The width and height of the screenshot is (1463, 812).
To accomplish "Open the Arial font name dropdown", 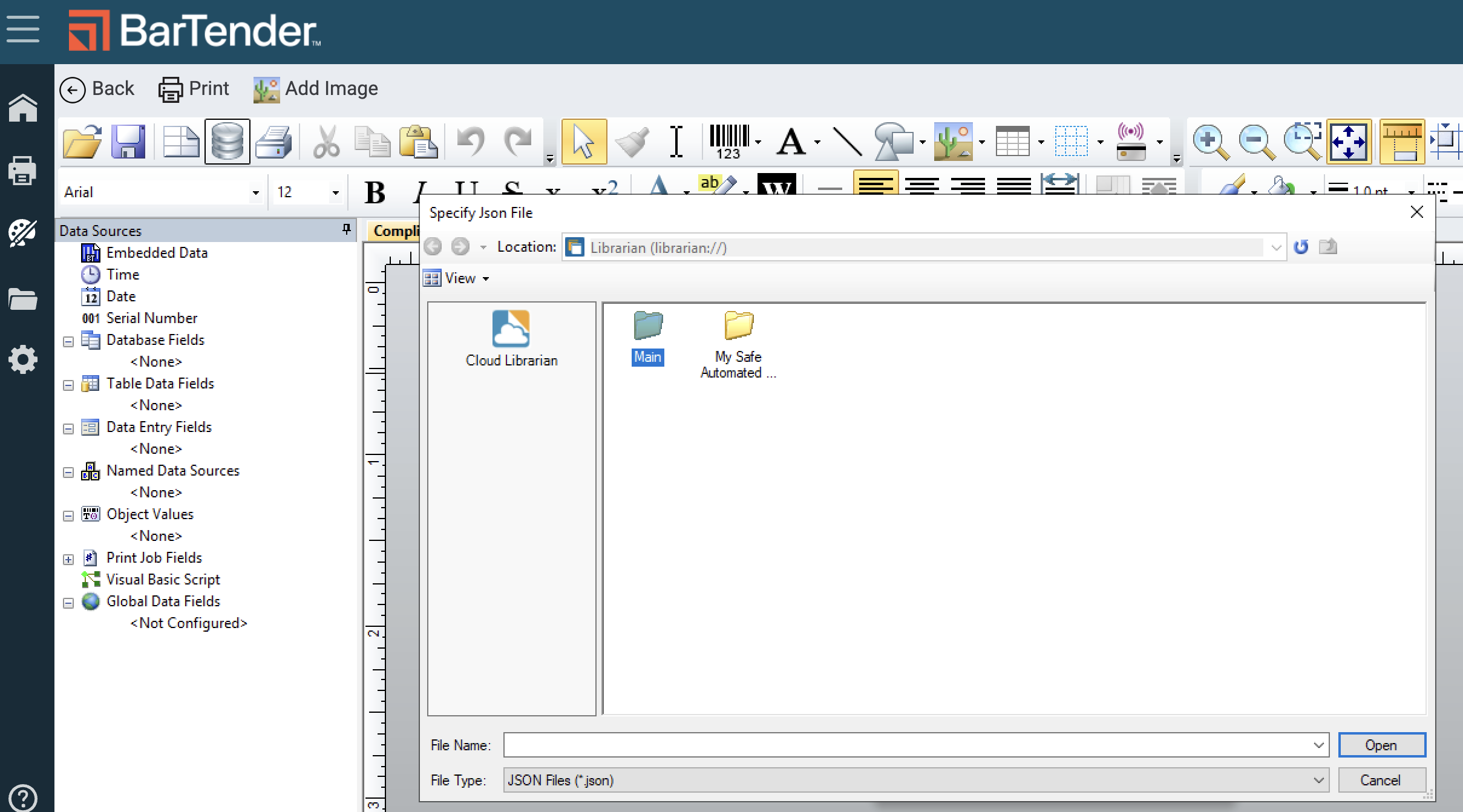I will pos(256,192).
